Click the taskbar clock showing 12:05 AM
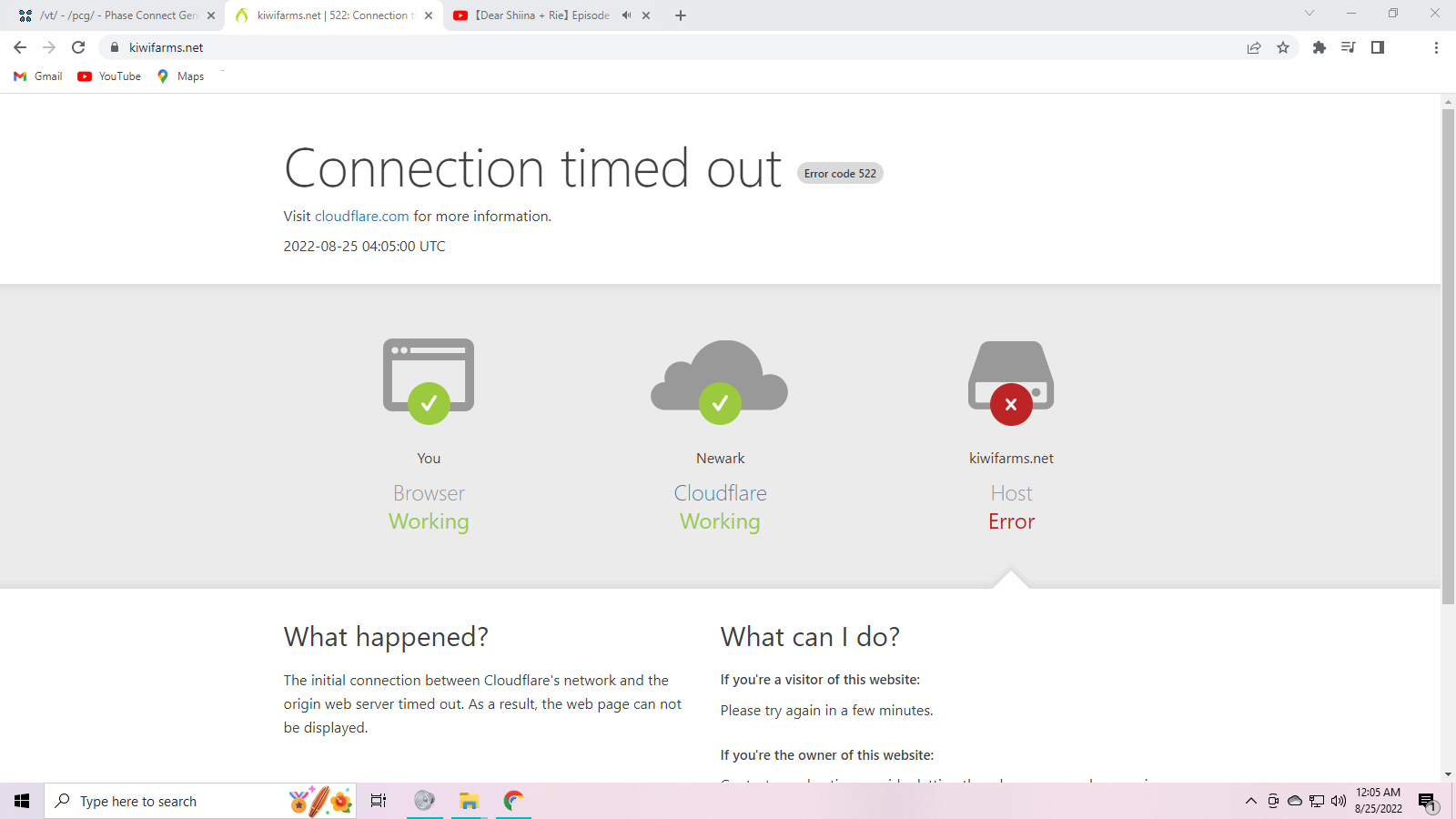Image resolution: width=1456 pixels, height=819 pixels. (x=1378, y=801)
